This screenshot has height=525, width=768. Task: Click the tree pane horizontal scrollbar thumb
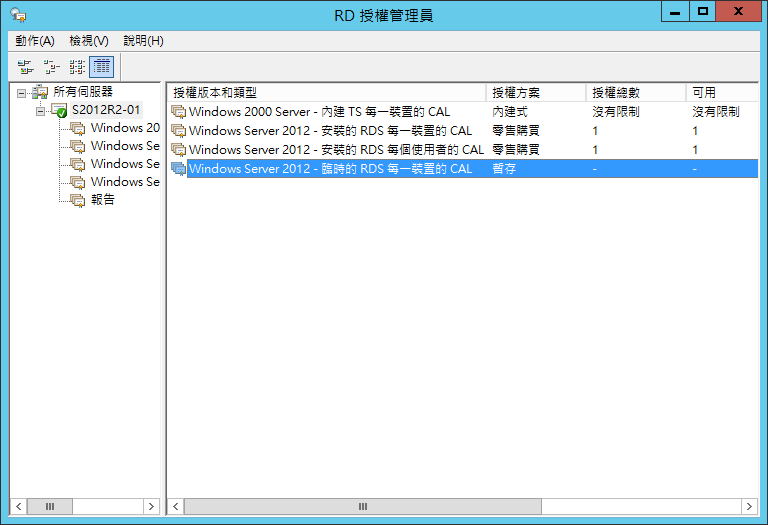50,506
